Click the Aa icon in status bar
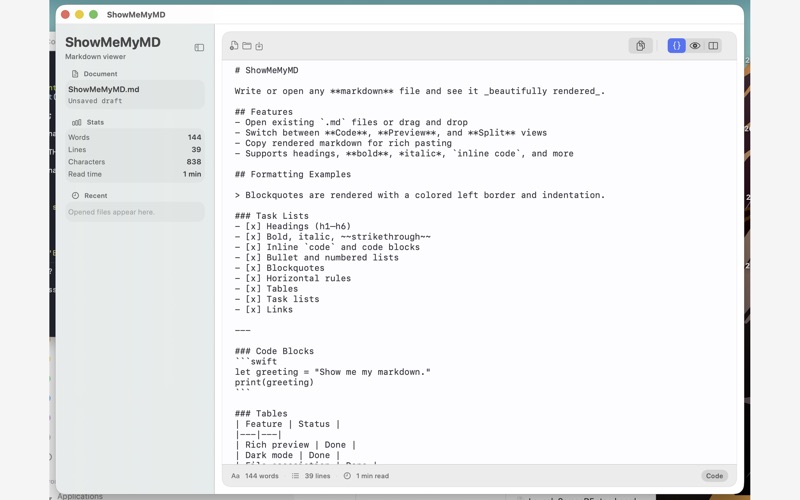Screen dimensions: 800x500 235,476
